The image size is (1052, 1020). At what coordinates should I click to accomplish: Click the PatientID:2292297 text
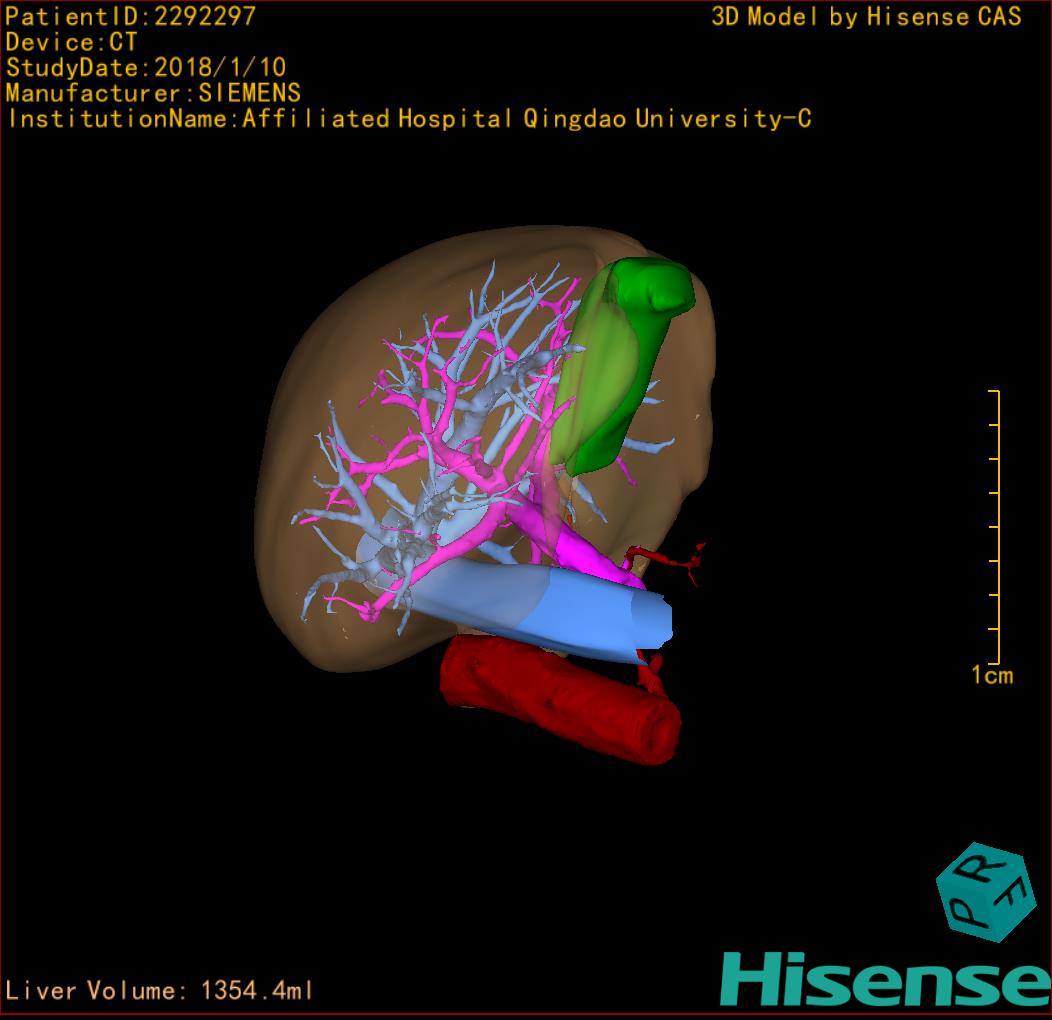[x=131, y=16]
